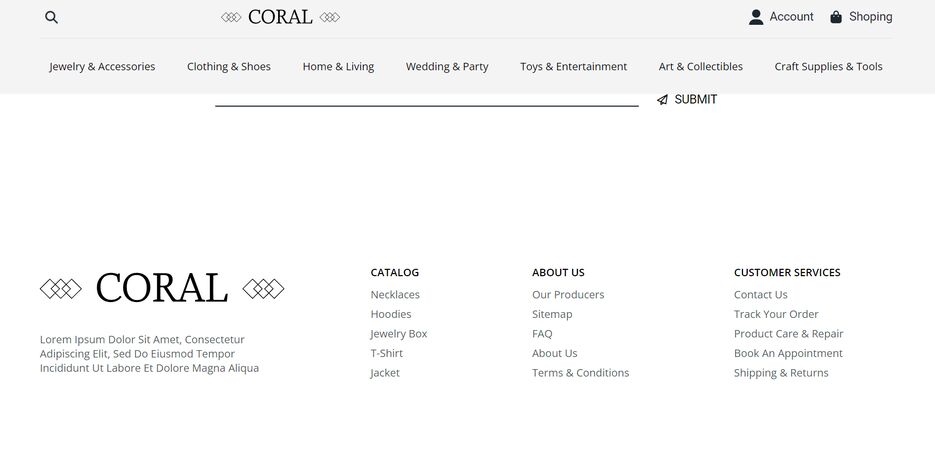
Task: Click the paper plane Submit icon
Action: [662, 100]
